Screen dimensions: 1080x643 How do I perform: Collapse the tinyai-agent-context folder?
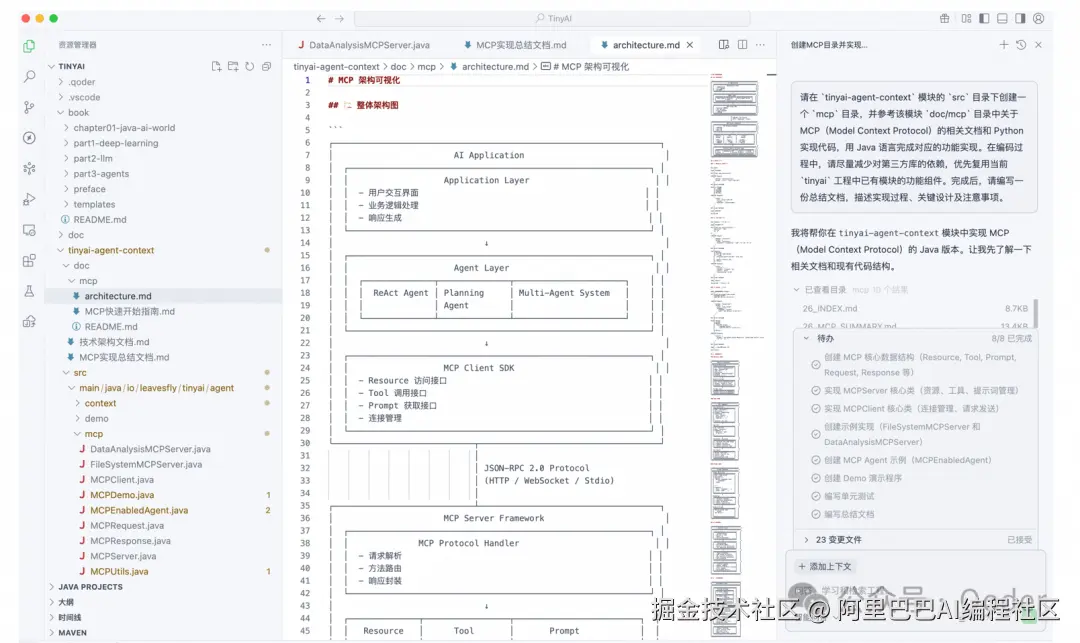[61, 250]
